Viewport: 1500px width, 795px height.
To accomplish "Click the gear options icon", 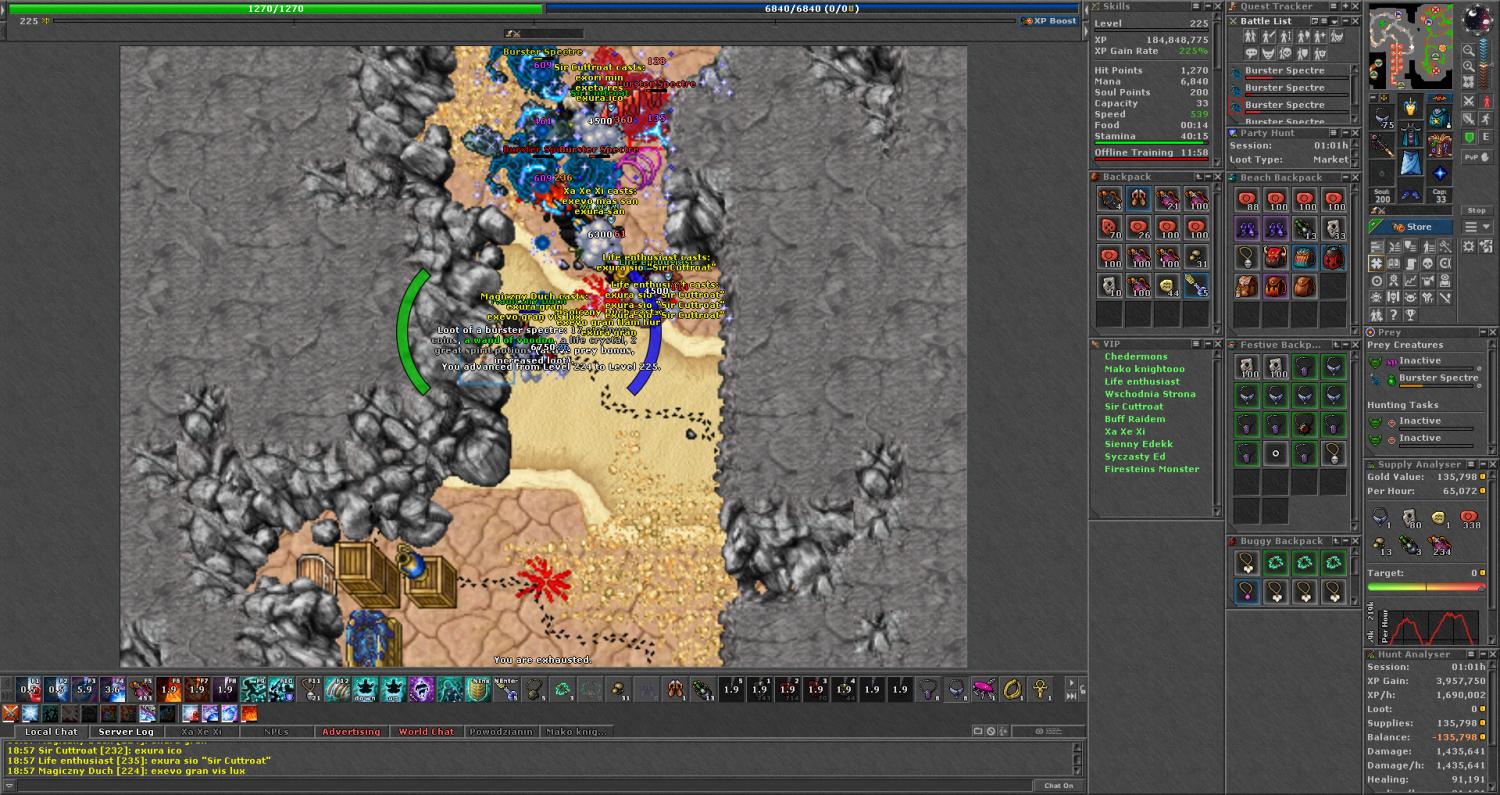I will [1469, 247].
